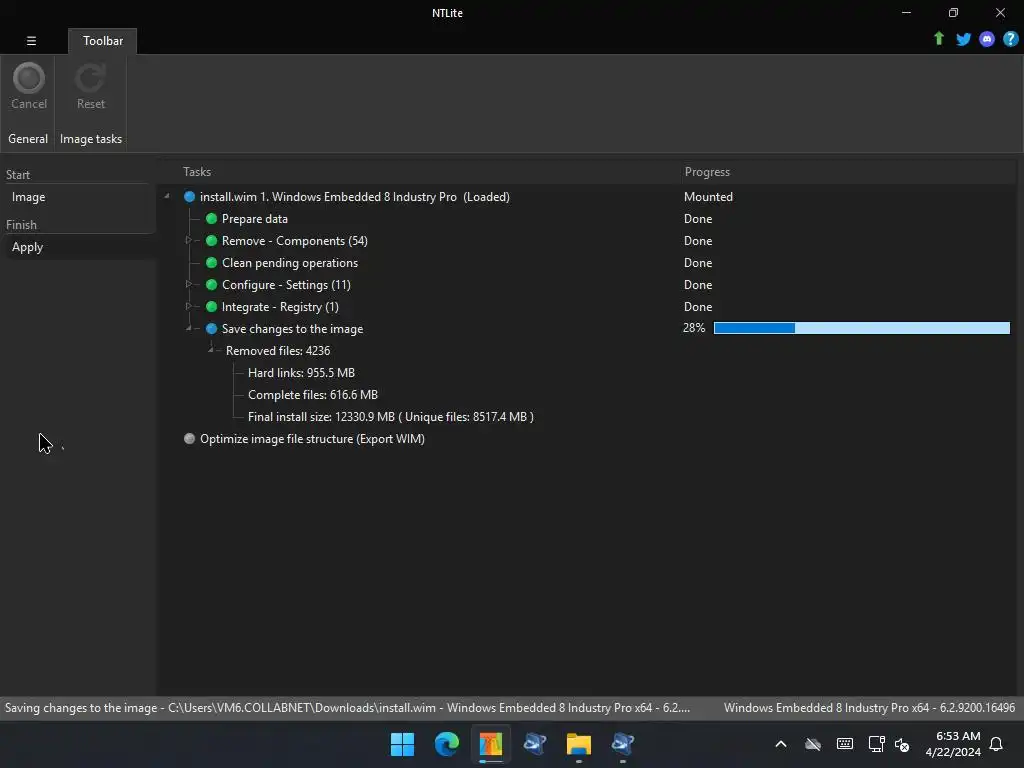Open File Explorer from taskbar

pyautogui.click(x=579, y=744)
